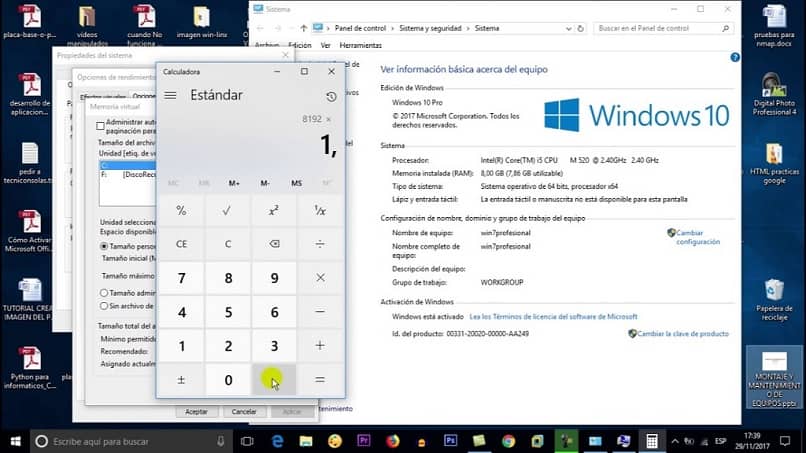Click digit 5 in Calculator
Image resolution: width=806 pixels, height=453 pixels.
pos(227,312)
